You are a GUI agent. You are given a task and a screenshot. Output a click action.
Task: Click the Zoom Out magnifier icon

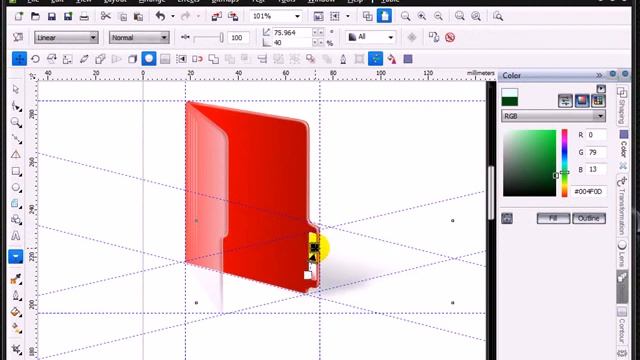coord(438,16)
